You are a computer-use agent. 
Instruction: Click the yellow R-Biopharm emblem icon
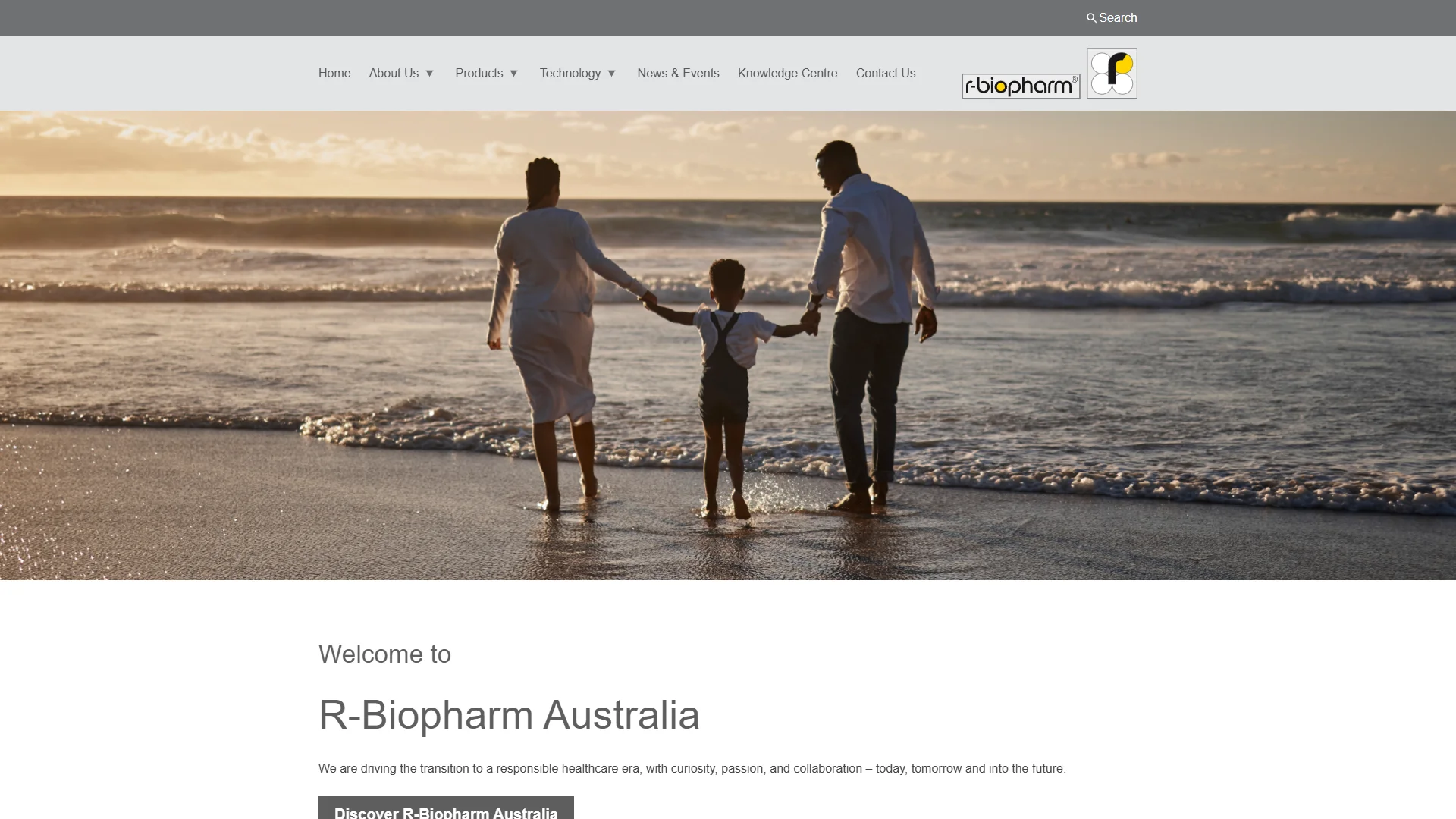[1112, 74]
